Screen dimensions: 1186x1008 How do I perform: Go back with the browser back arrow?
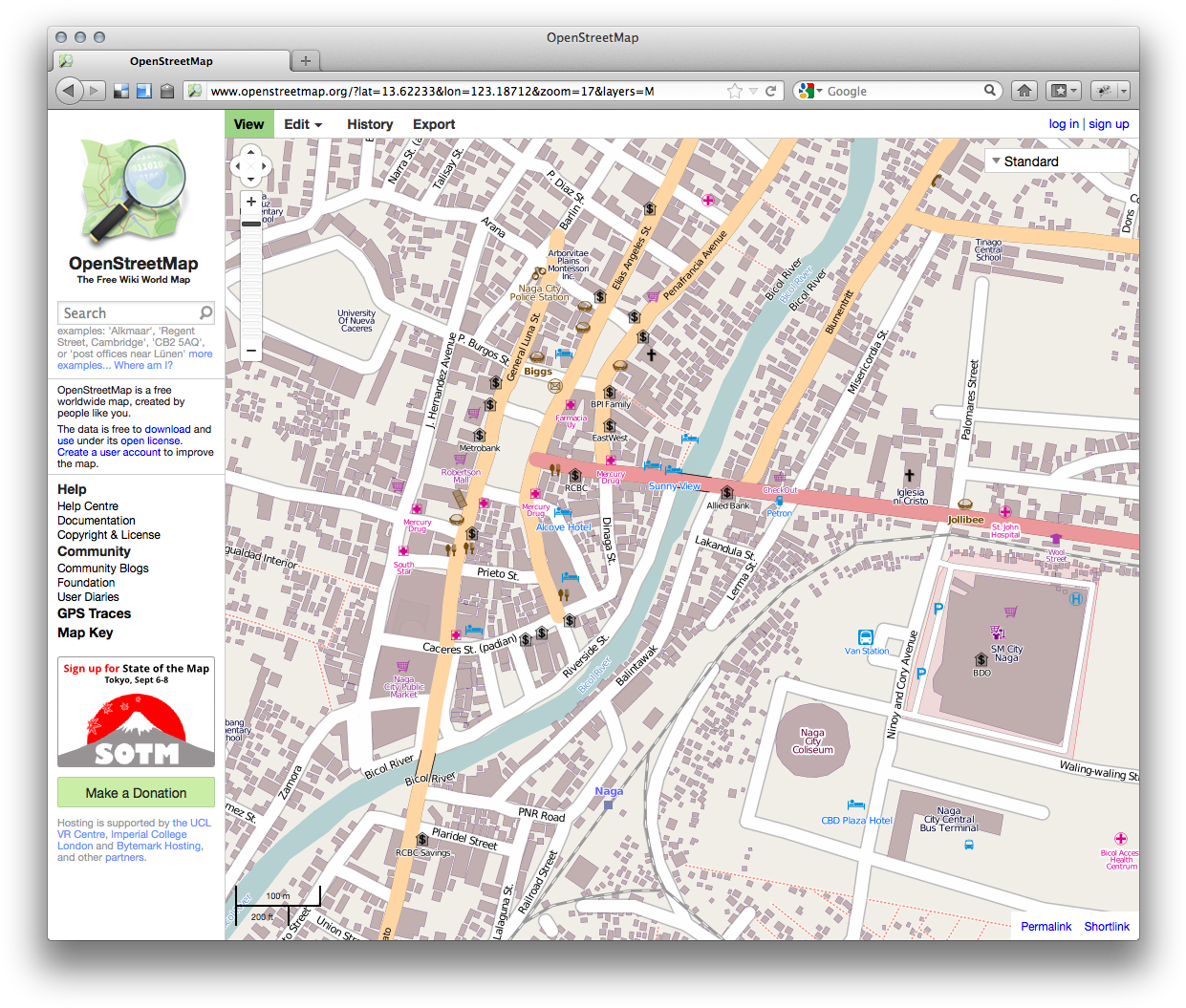69,91
